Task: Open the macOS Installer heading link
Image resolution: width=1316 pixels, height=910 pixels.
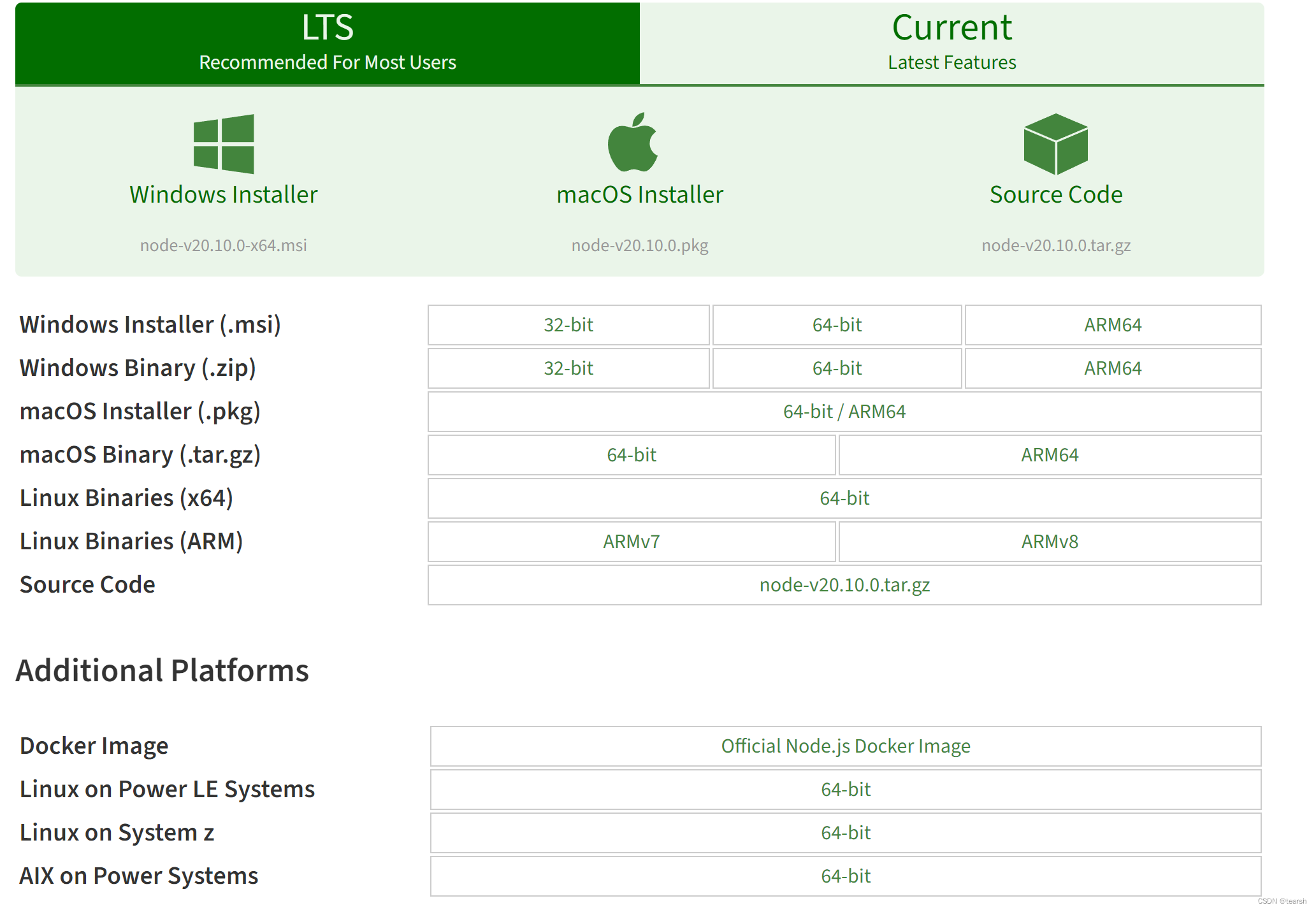Action: pyautogui.click(x=640, y=194)
